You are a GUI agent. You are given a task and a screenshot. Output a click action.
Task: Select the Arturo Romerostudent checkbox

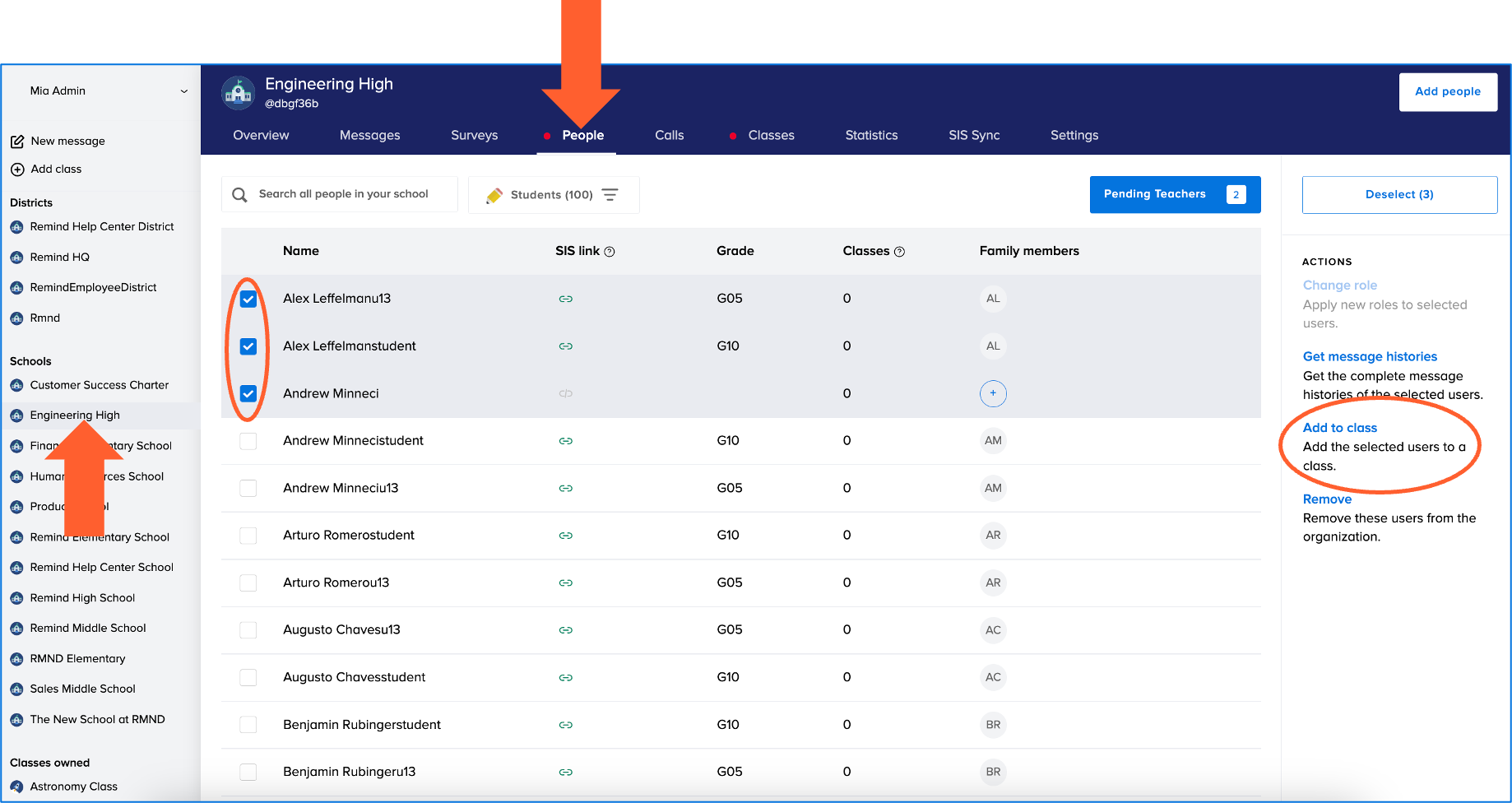[248, 536]
